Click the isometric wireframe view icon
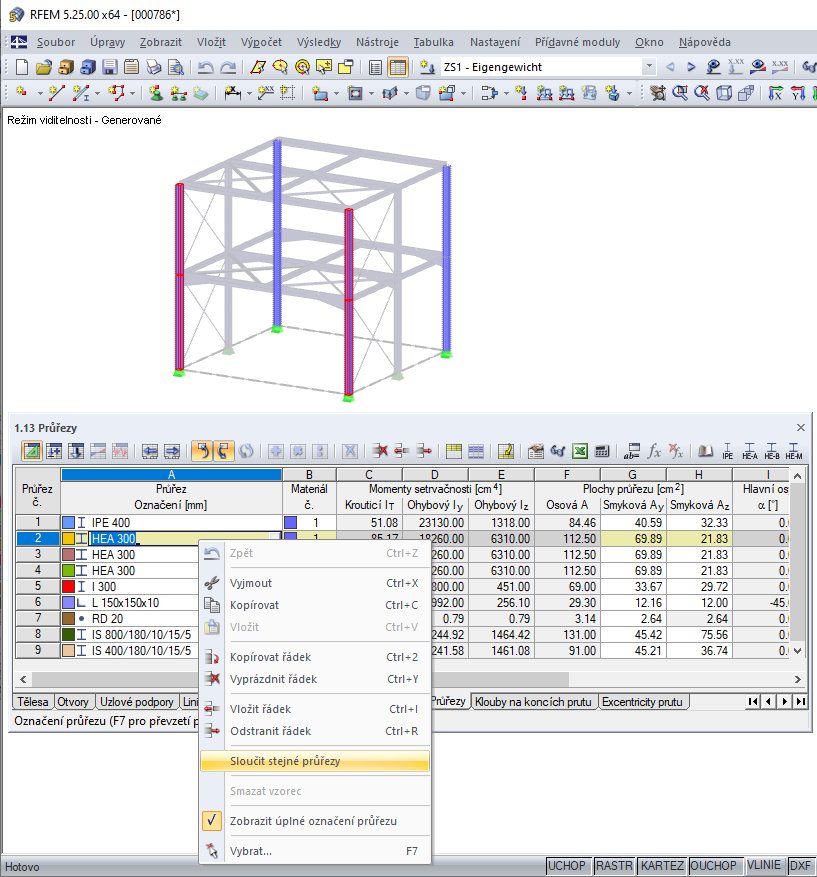 tap(724, 93)
